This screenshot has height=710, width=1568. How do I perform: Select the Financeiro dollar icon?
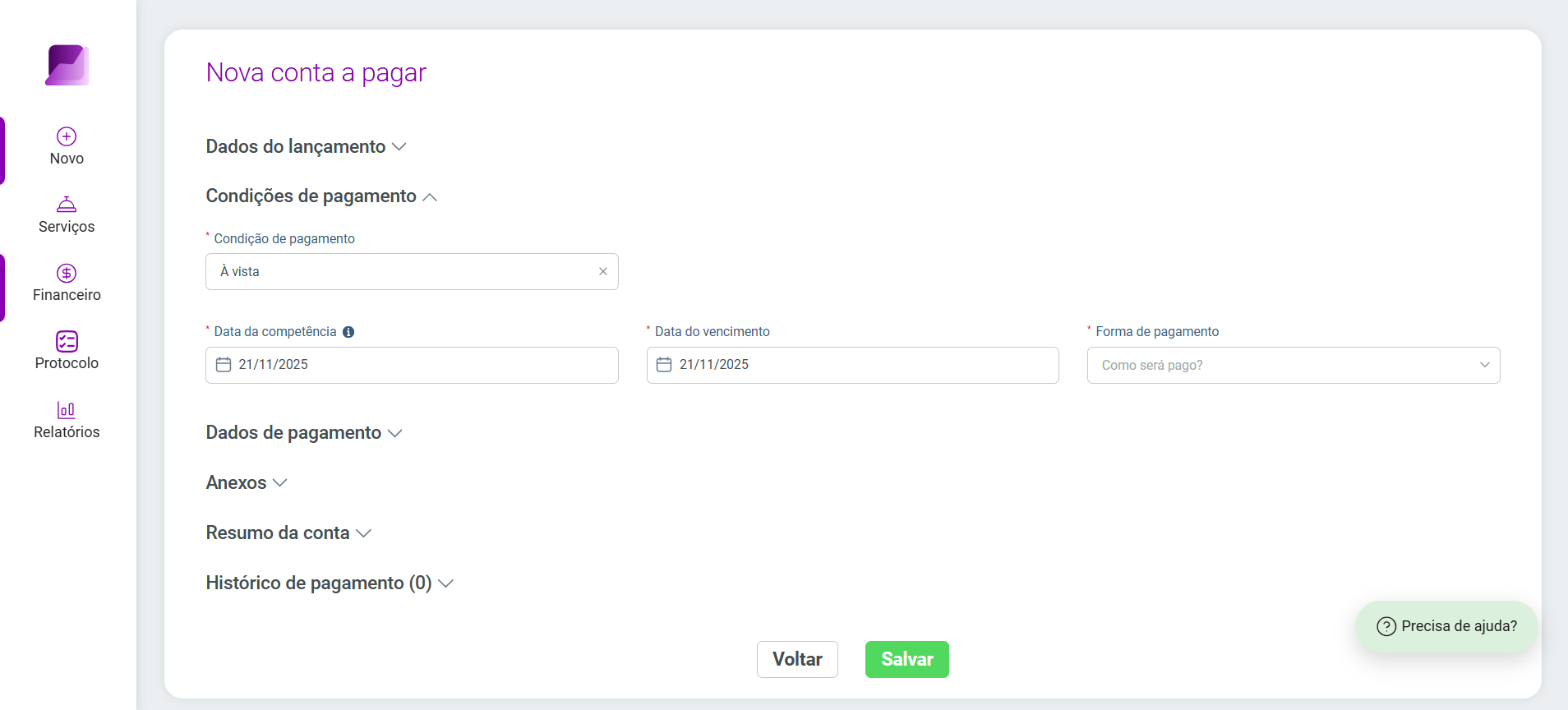pyautogui.click(x=67, y=273)
